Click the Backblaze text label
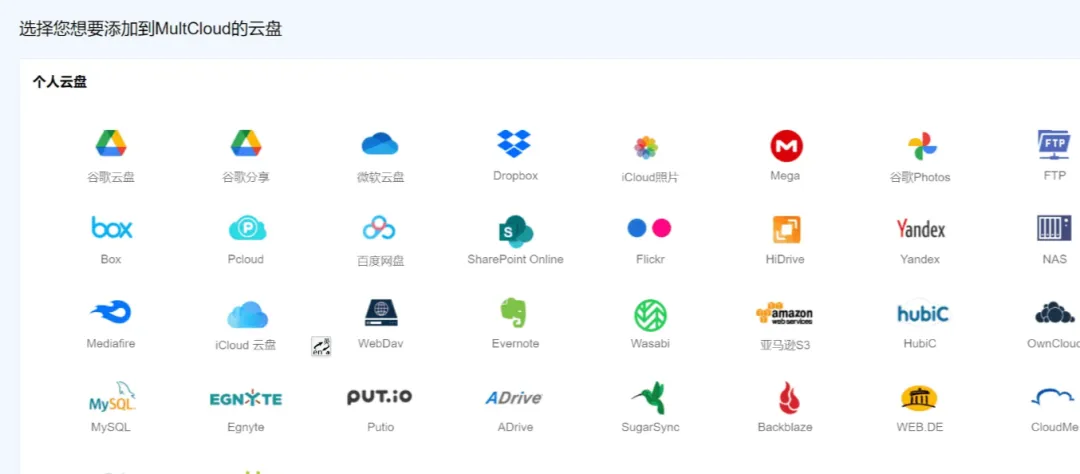The width and height of the screenshot is (1080, 474). pos(785,427)
